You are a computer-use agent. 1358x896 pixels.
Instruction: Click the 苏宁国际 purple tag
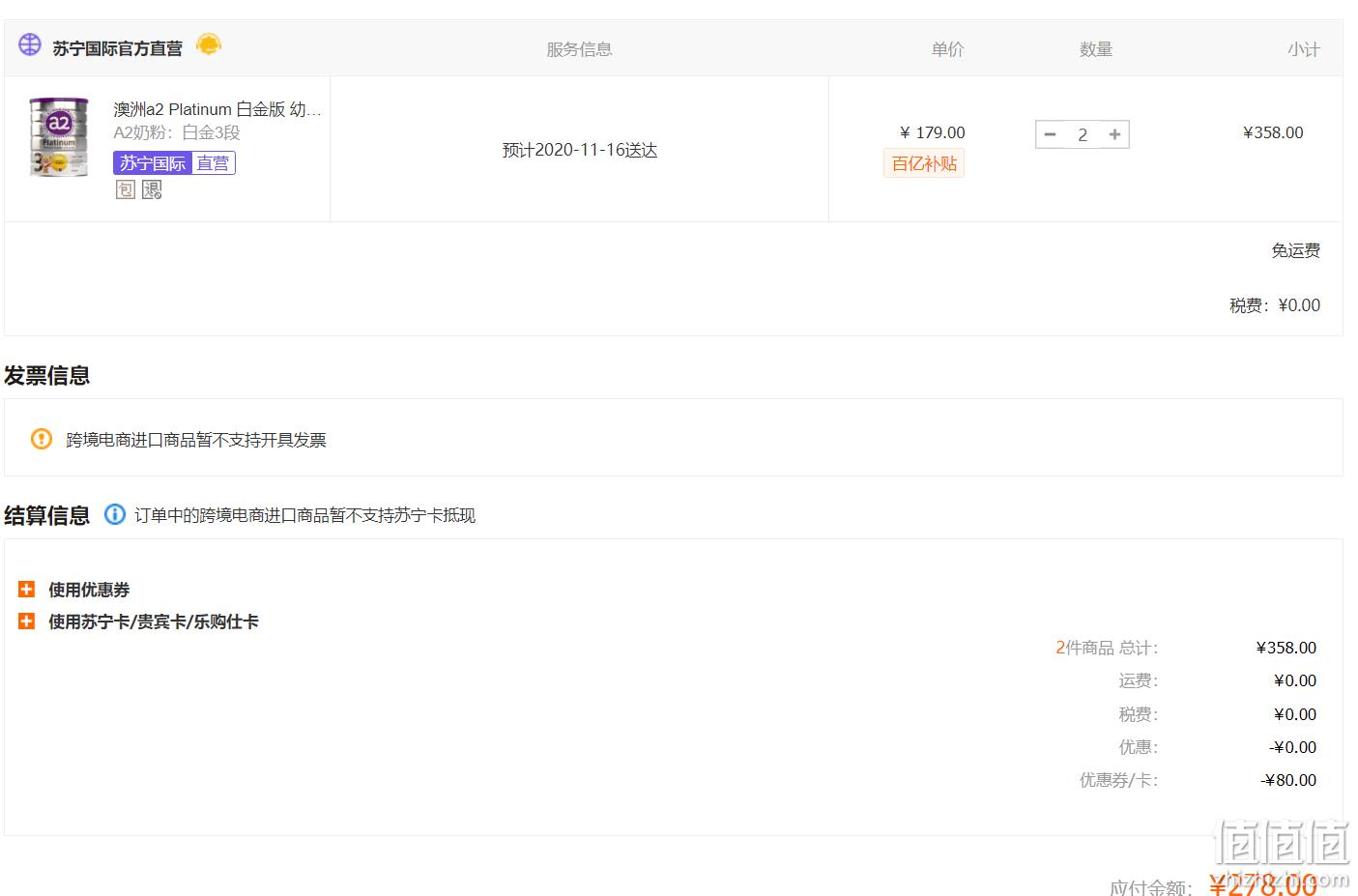pos(152,163)
